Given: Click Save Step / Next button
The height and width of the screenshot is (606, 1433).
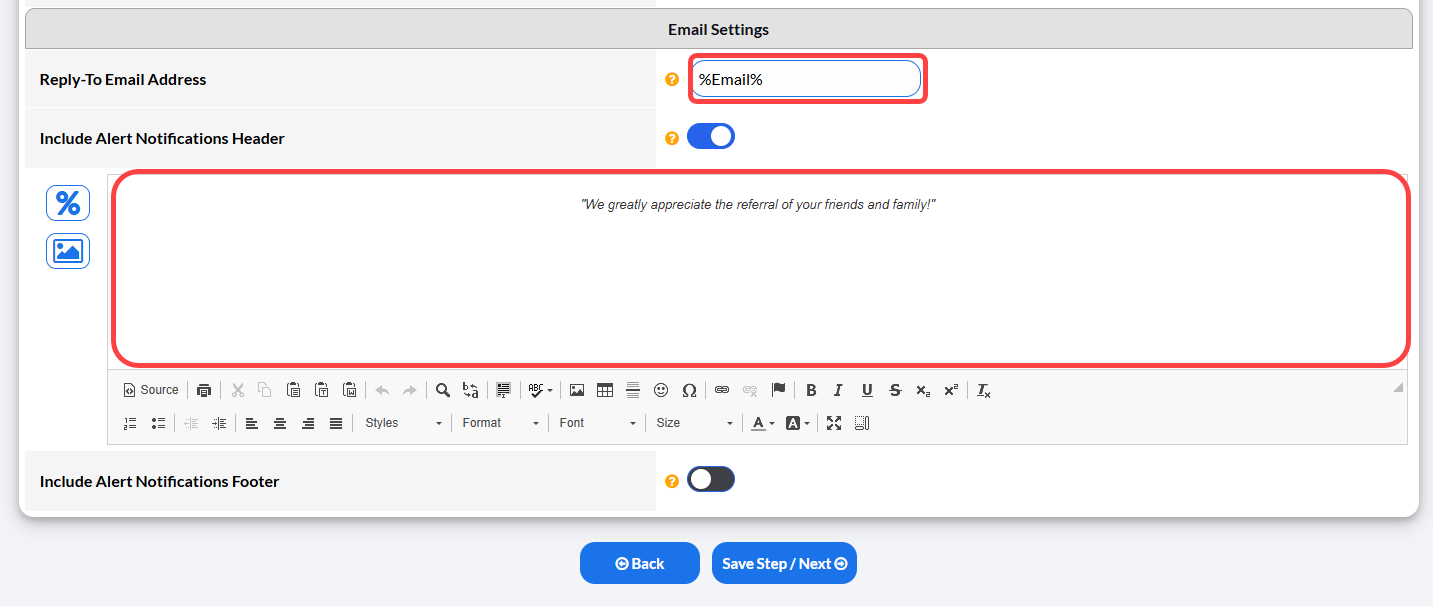Looking at the screenshot, I should coord(784,563).
